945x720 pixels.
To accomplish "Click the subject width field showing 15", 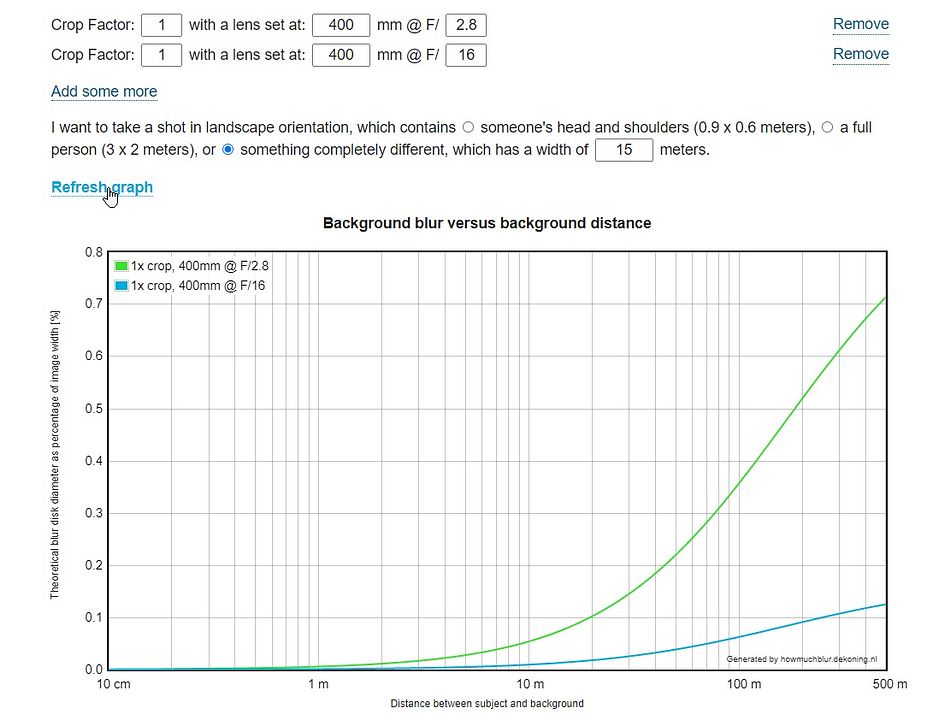I will pyautogui.click(x=624, y=150).
